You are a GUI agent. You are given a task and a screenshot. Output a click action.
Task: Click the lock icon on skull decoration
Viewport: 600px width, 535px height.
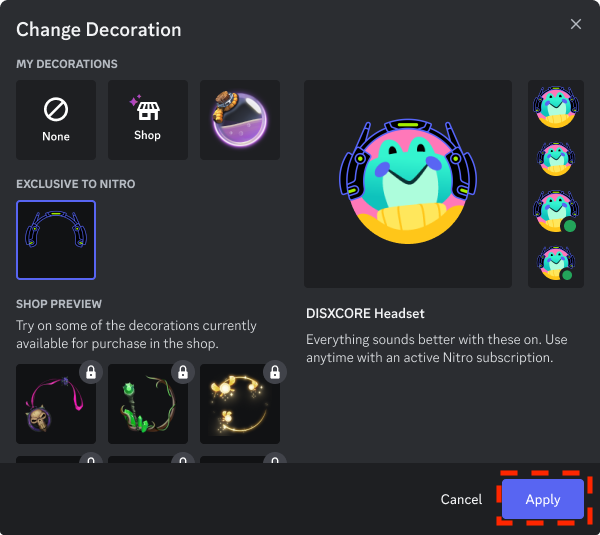[x=91, y=372]
